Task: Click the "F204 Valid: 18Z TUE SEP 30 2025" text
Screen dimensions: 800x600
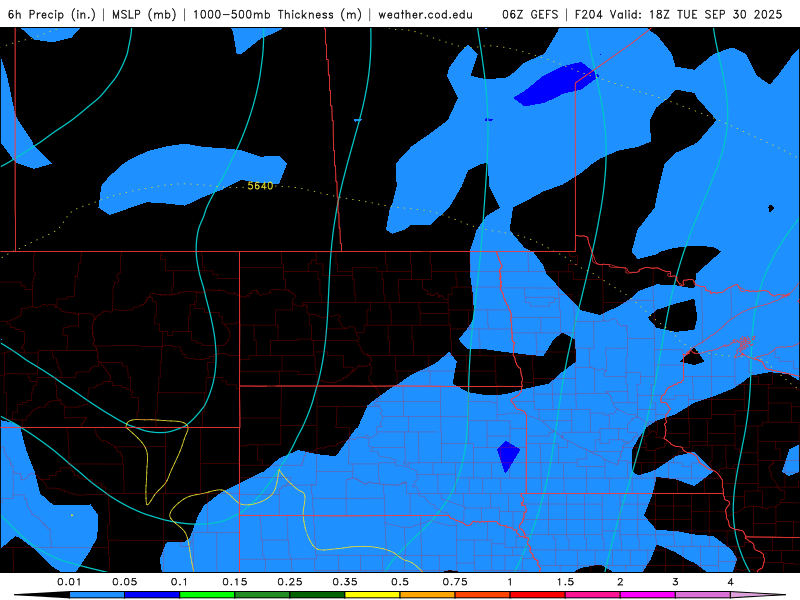Action: point(679,14)
